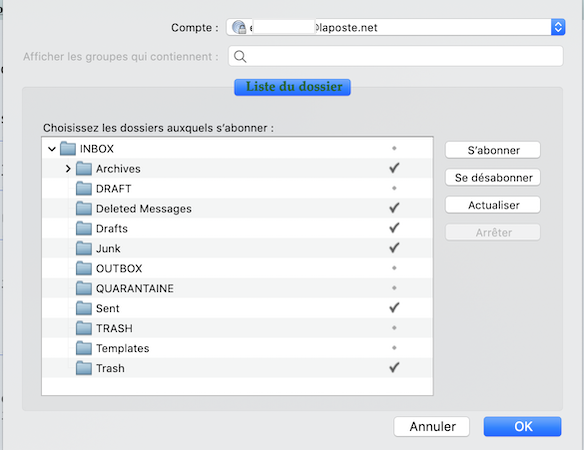This screenshot has width=584, height=450.
Task: Click the TRASH uppercase folder icon
Action: tap(84, 328)
